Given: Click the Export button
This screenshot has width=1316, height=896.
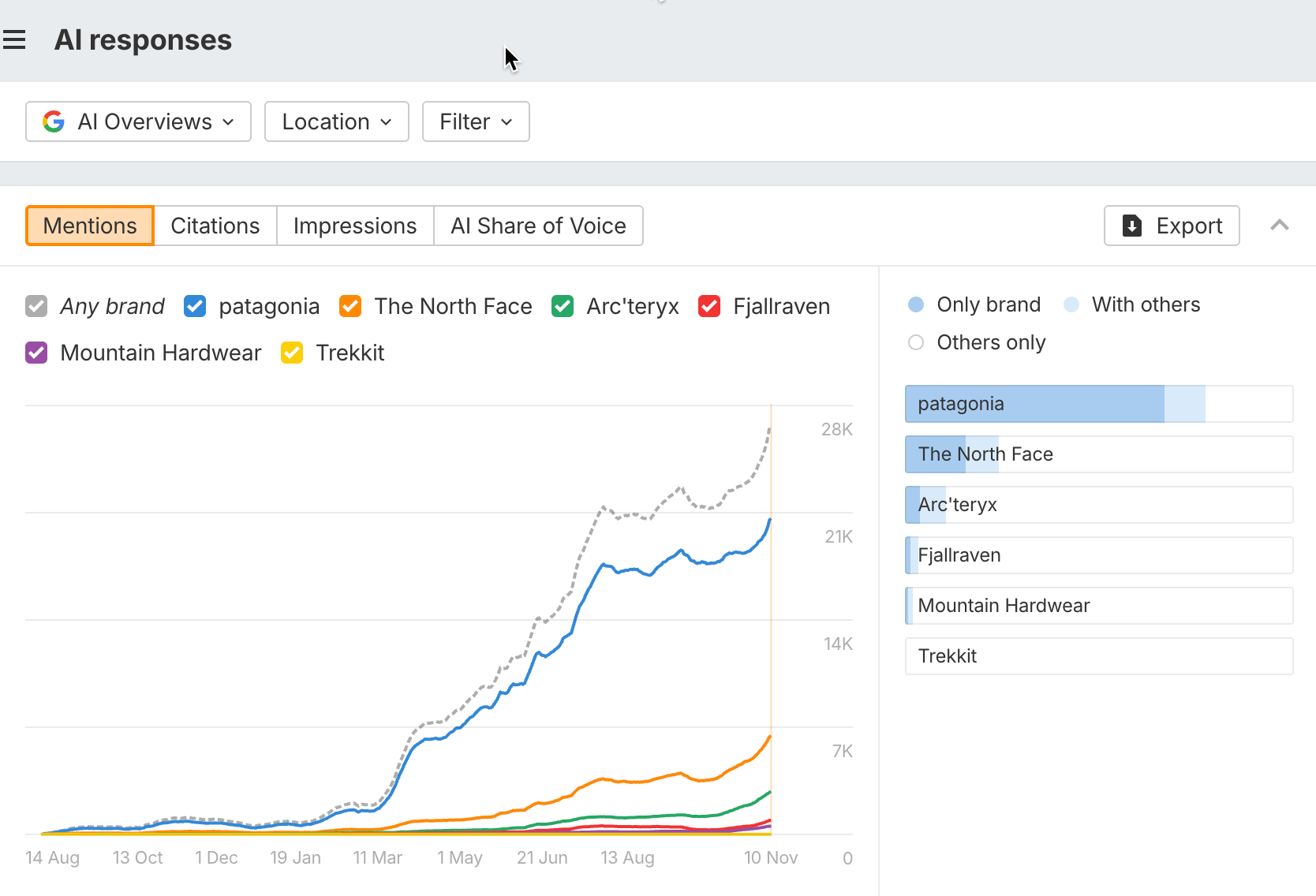Looking at the screenshot, I should coord(1171,226).
